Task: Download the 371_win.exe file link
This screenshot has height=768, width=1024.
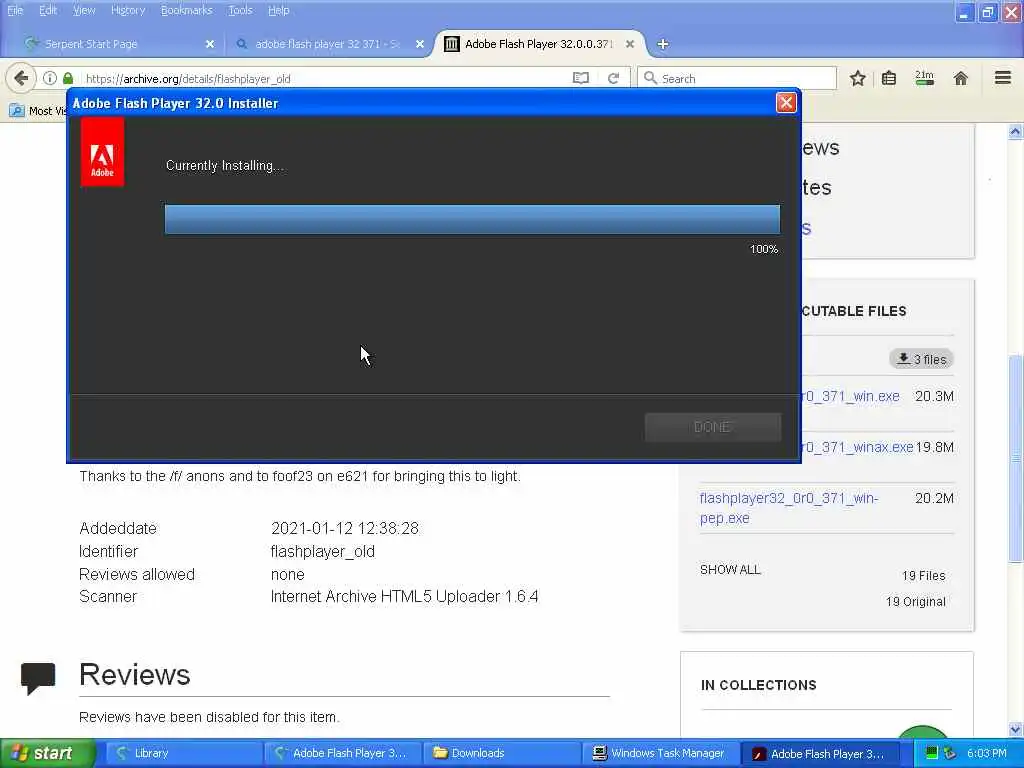Action: [x=850, y=396]
